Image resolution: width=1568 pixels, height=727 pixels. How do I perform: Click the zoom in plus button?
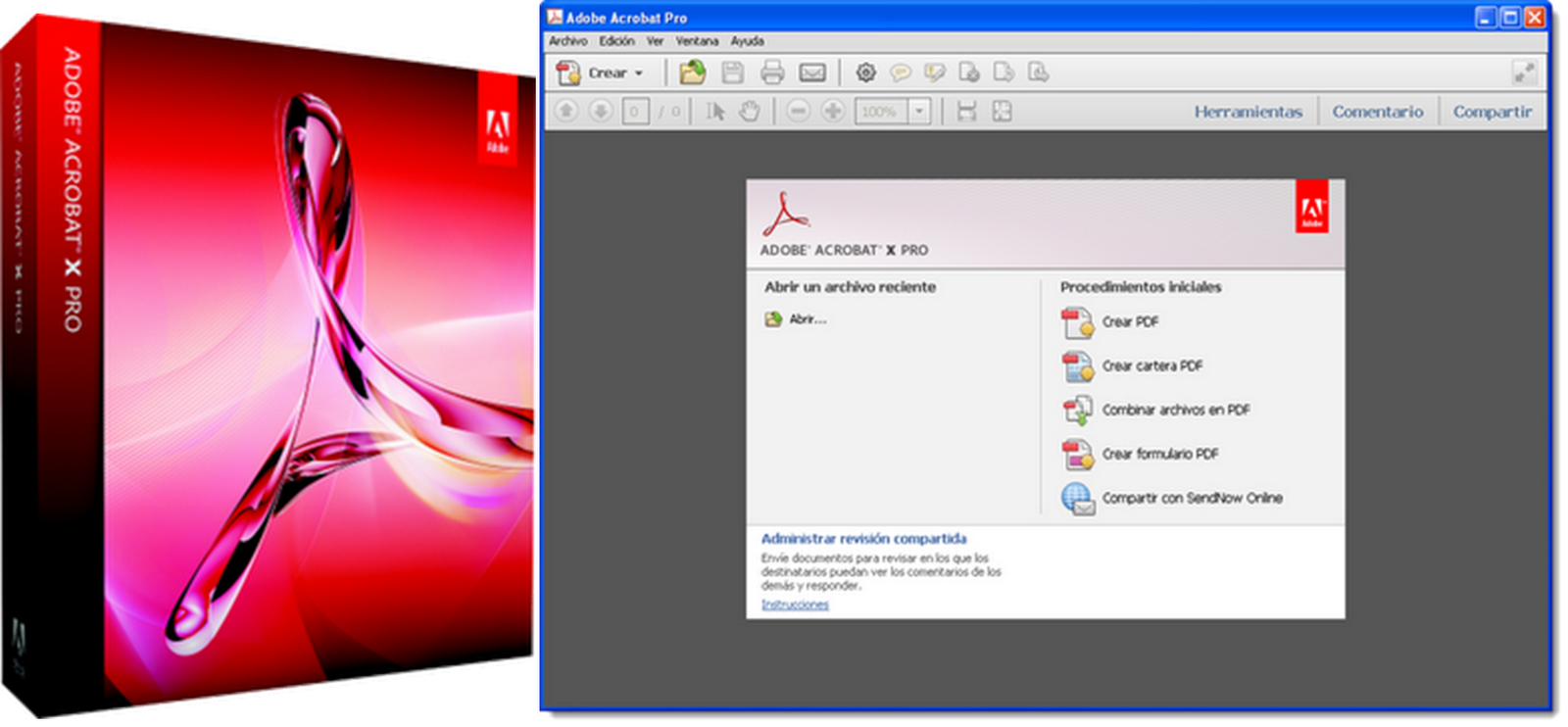[x=833, y=112]
